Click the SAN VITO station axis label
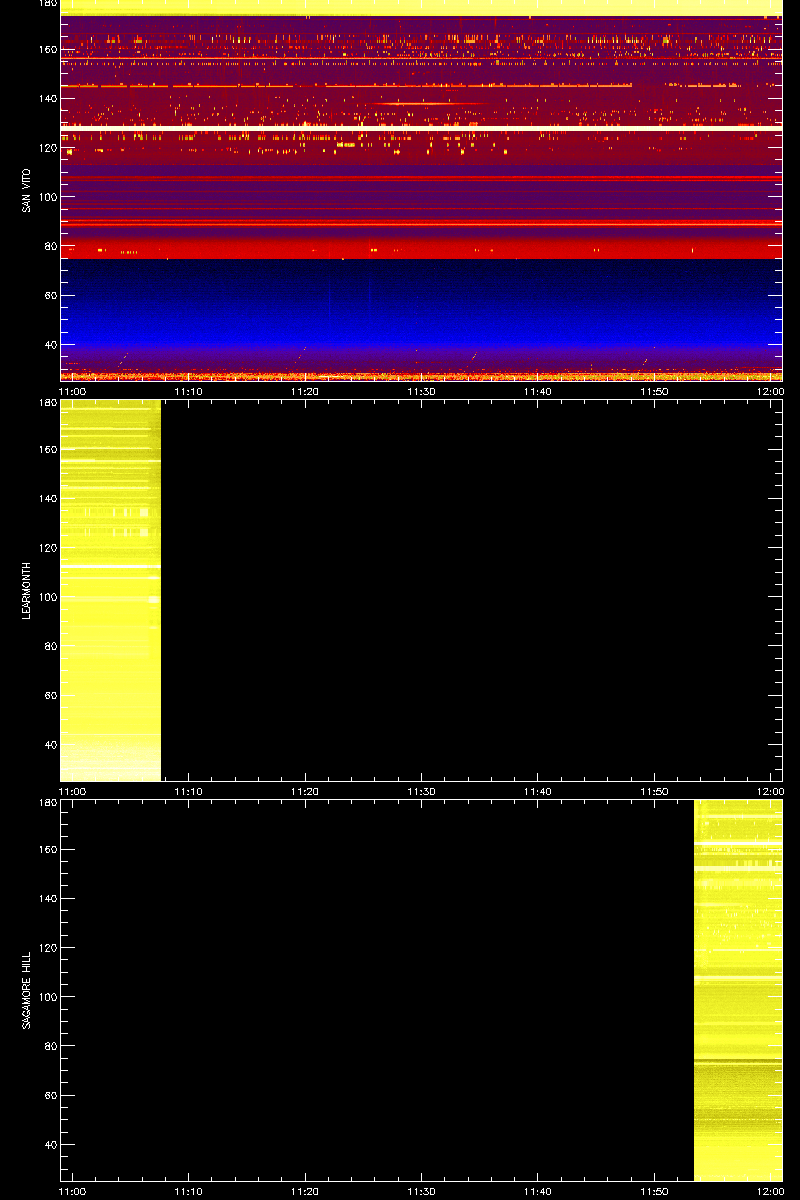This screenshot has height=1200, width=800. coord(26,191)
